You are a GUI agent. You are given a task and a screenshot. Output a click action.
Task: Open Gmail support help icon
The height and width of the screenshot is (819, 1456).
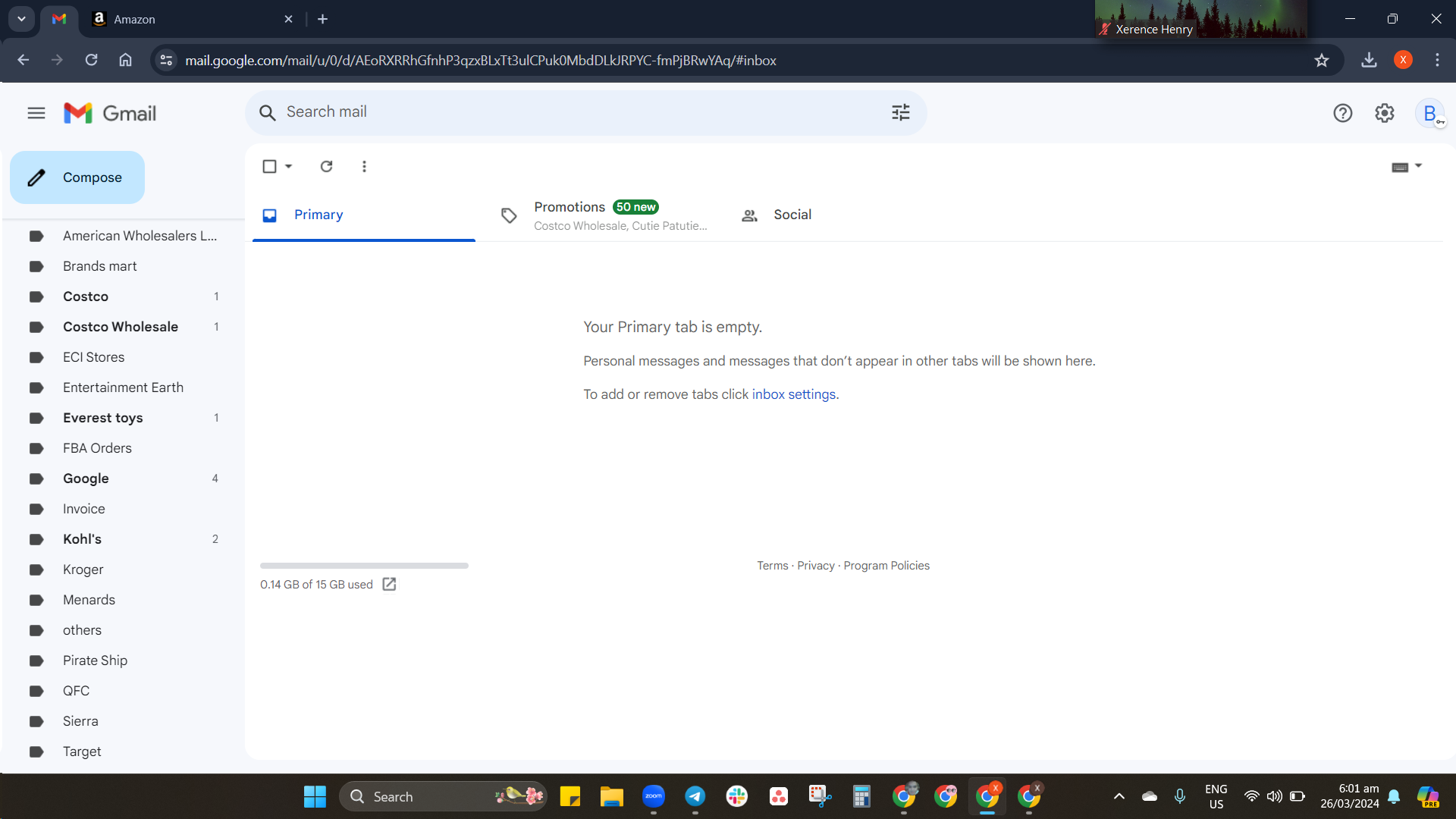[1342, 113]
